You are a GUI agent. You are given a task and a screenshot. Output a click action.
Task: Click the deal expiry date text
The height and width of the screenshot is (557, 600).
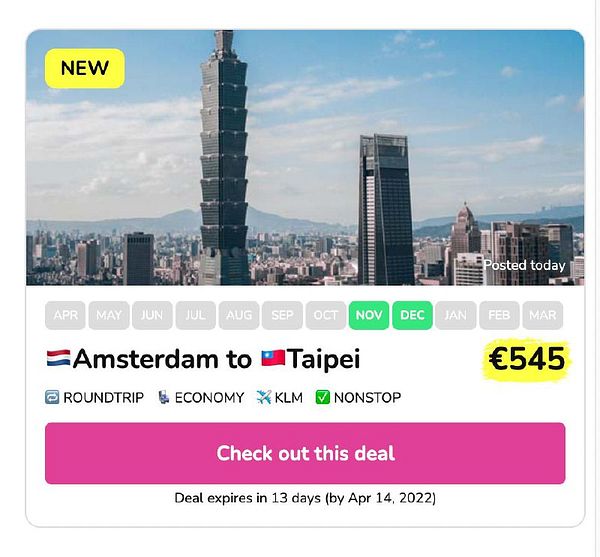point(305,497)
